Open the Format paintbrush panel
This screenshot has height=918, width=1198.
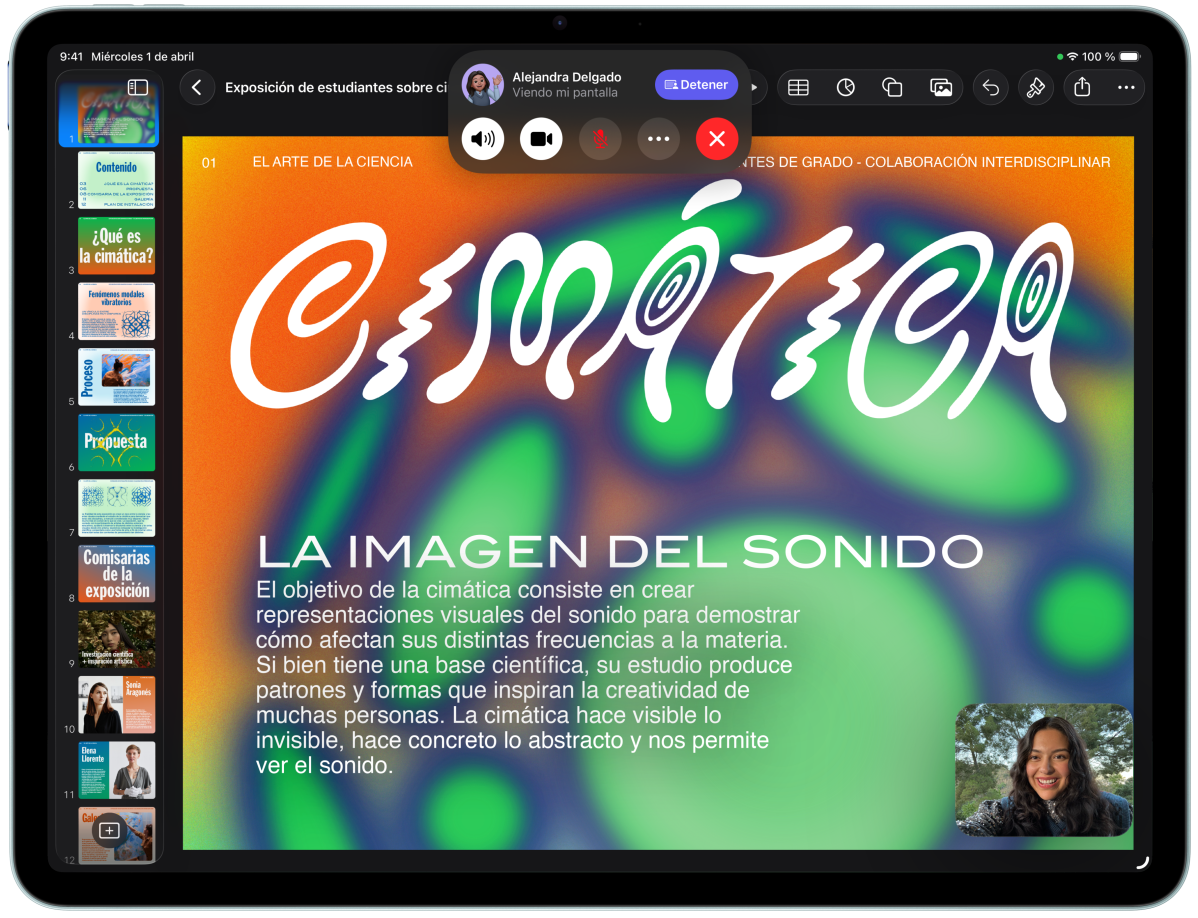[1036, 88]
